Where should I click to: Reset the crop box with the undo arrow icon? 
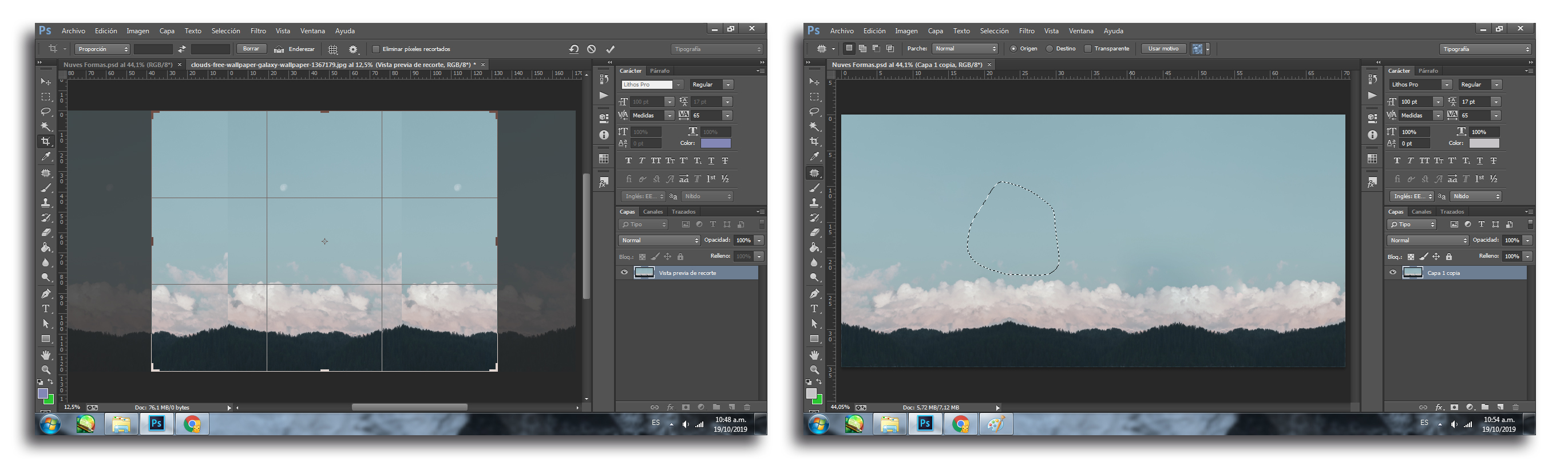coord(574,49)
